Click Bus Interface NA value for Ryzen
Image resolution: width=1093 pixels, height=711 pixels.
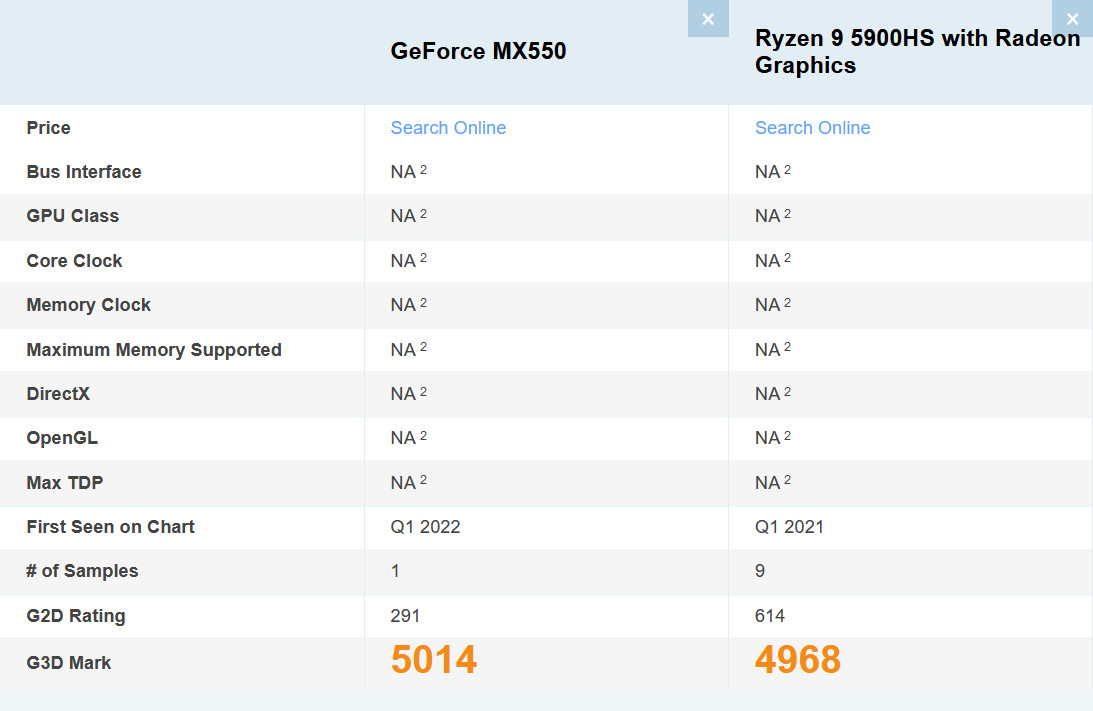pos(773,171)
